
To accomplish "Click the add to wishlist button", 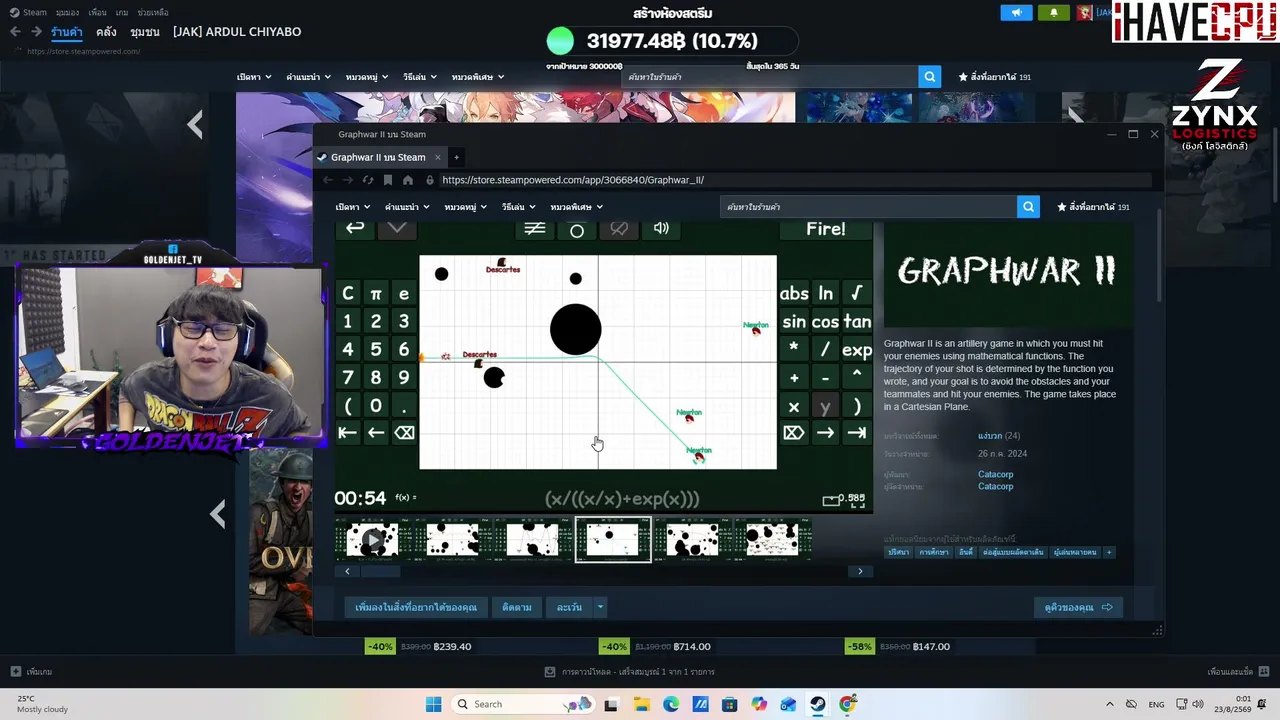I will (416, 607).
